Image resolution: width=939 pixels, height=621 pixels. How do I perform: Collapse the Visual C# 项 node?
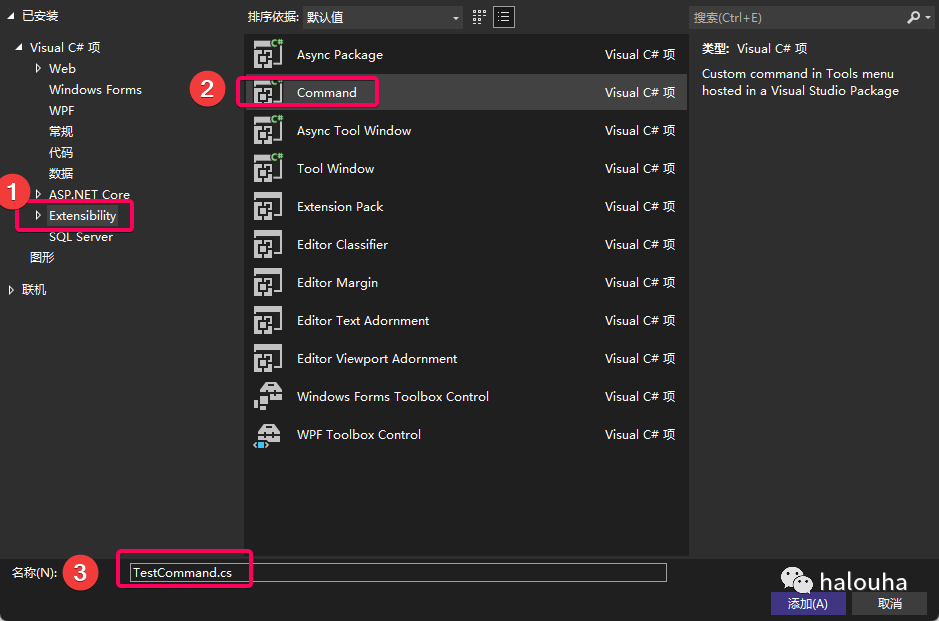click(x=19, y=47)
